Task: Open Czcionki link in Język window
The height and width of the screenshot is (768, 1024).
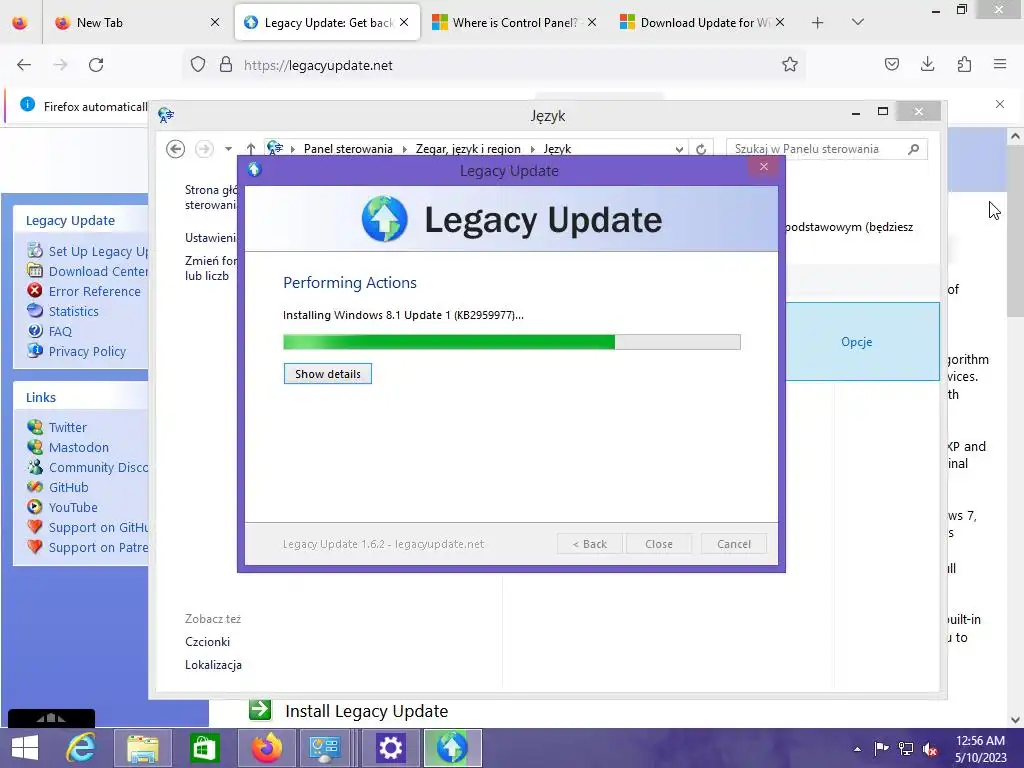Action: pos(207,641)
